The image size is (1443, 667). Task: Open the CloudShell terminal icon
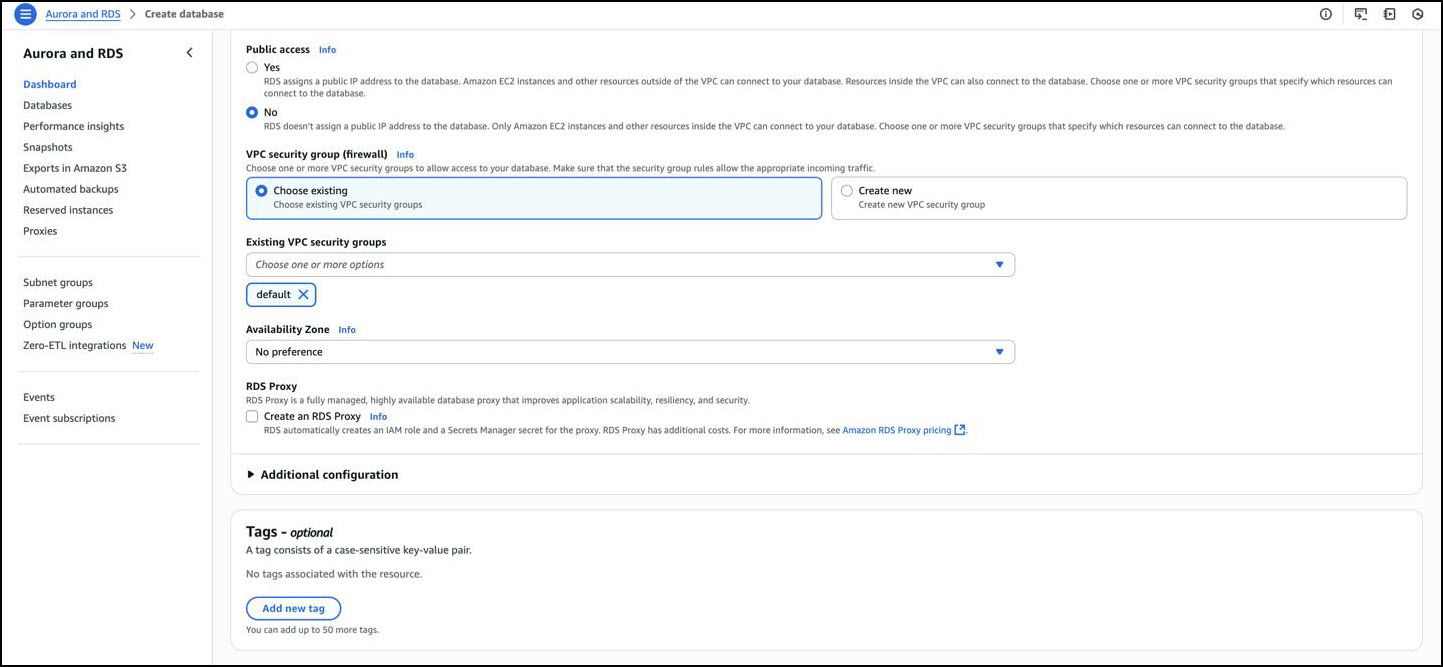point(1360,14)
